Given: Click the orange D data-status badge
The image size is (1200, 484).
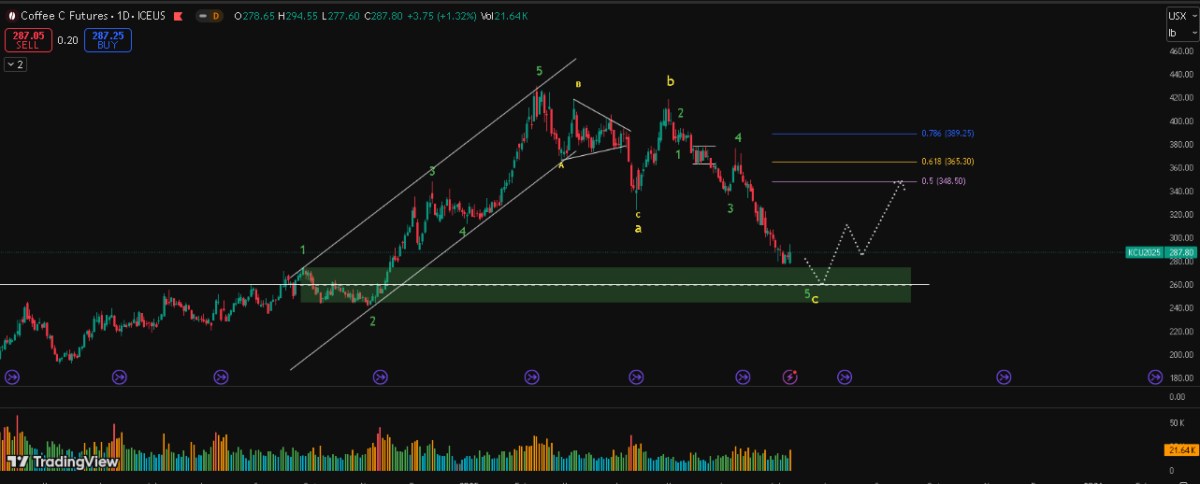Looking at the screenshot, I should (x=214, y=17).
